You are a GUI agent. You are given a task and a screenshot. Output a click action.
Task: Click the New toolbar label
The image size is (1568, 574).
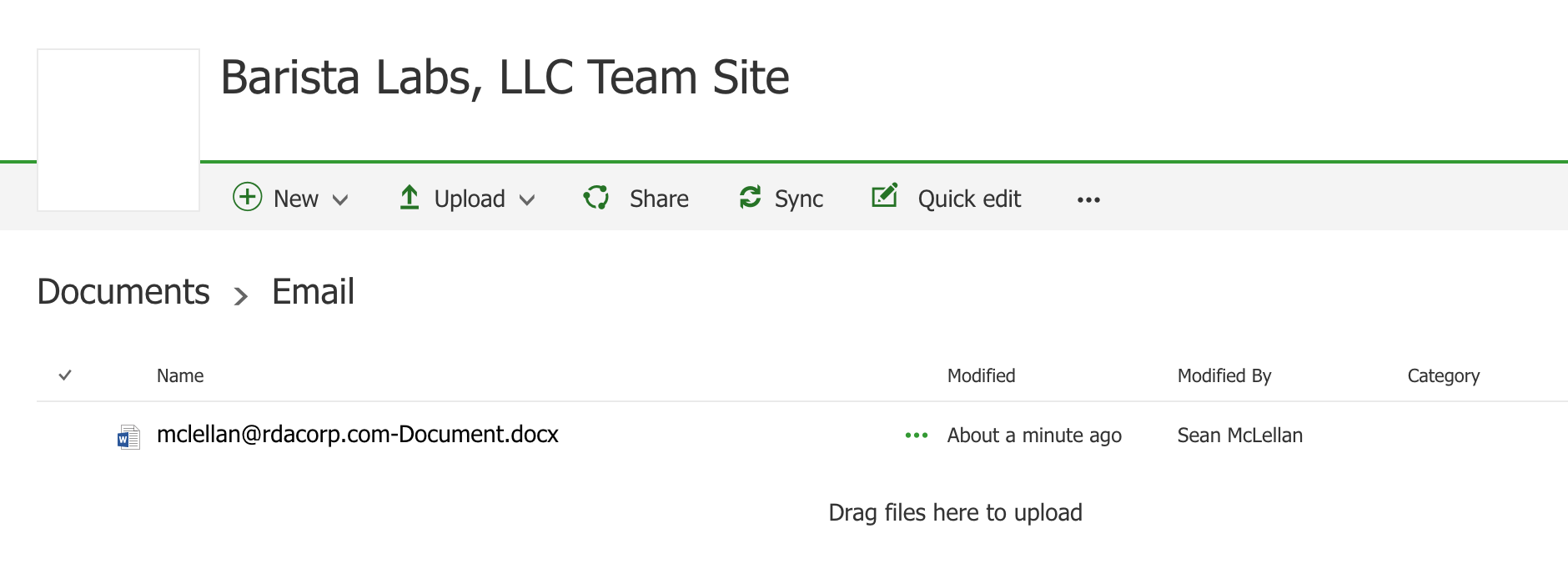pos(296,199)
